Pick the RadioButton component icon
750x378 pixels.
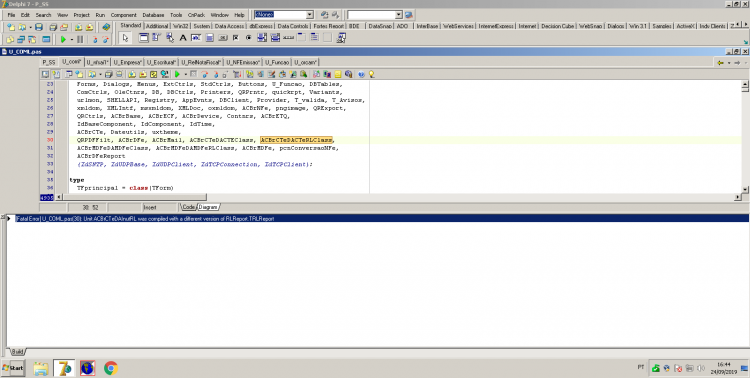tap(249, 38)
